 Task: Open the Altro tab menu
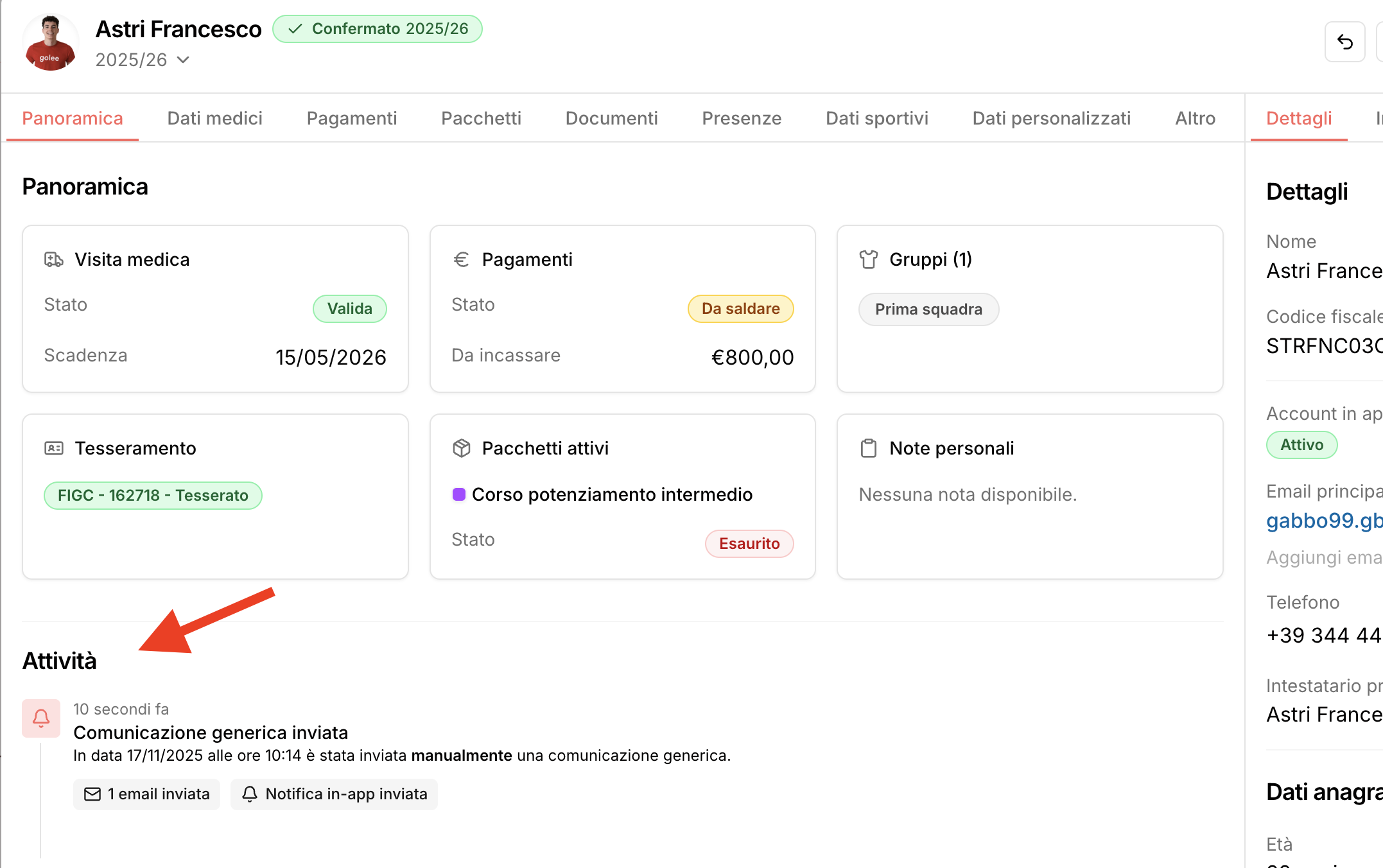(x=1195, y=118)
